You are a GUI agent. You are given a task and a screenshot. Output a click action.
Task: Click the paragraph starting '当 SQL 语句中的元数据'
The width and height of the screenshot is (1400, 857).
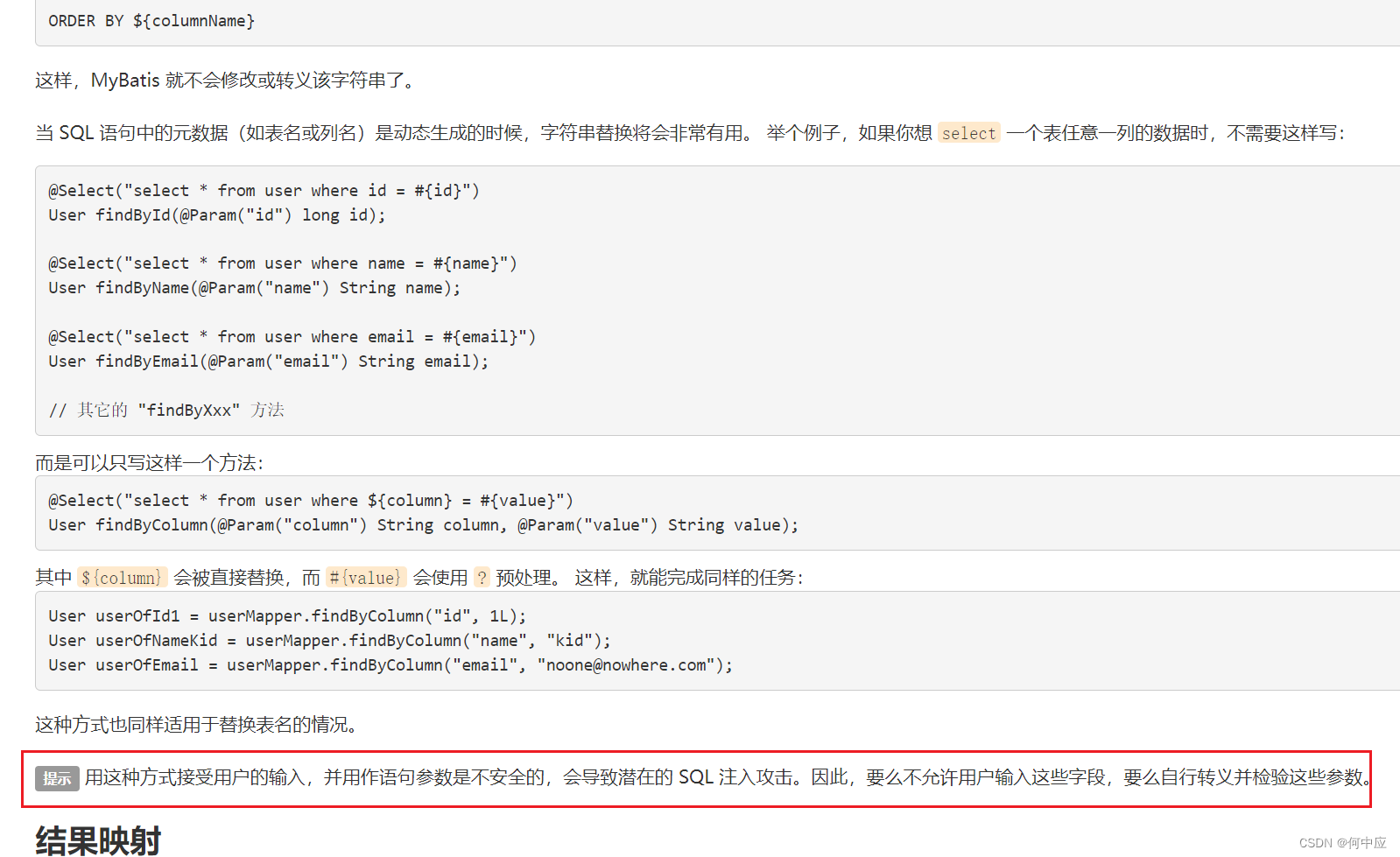tap(690, 133)
